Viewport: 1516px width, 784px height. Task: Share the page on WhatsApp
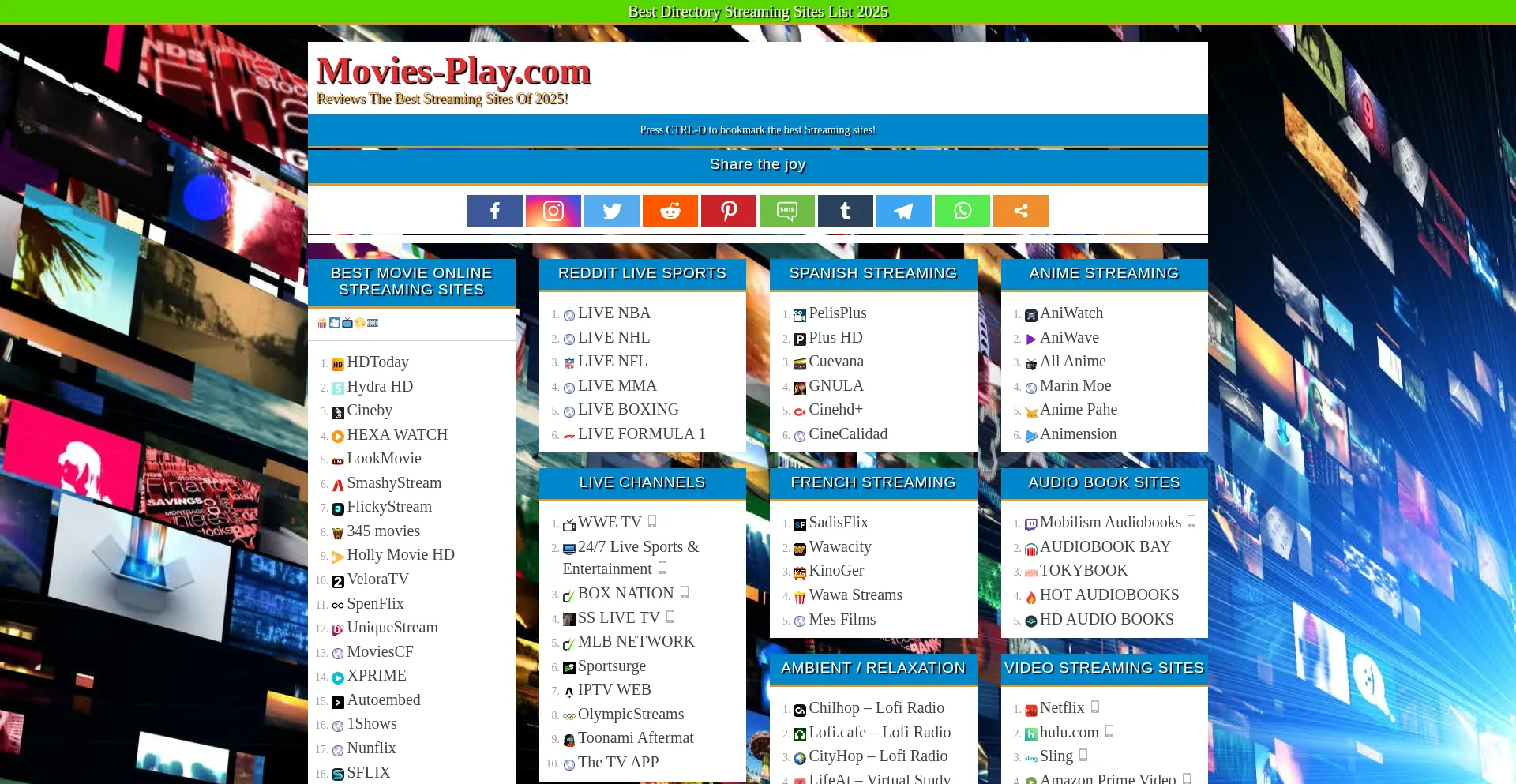pyautogui.click(x=963, y=211)
